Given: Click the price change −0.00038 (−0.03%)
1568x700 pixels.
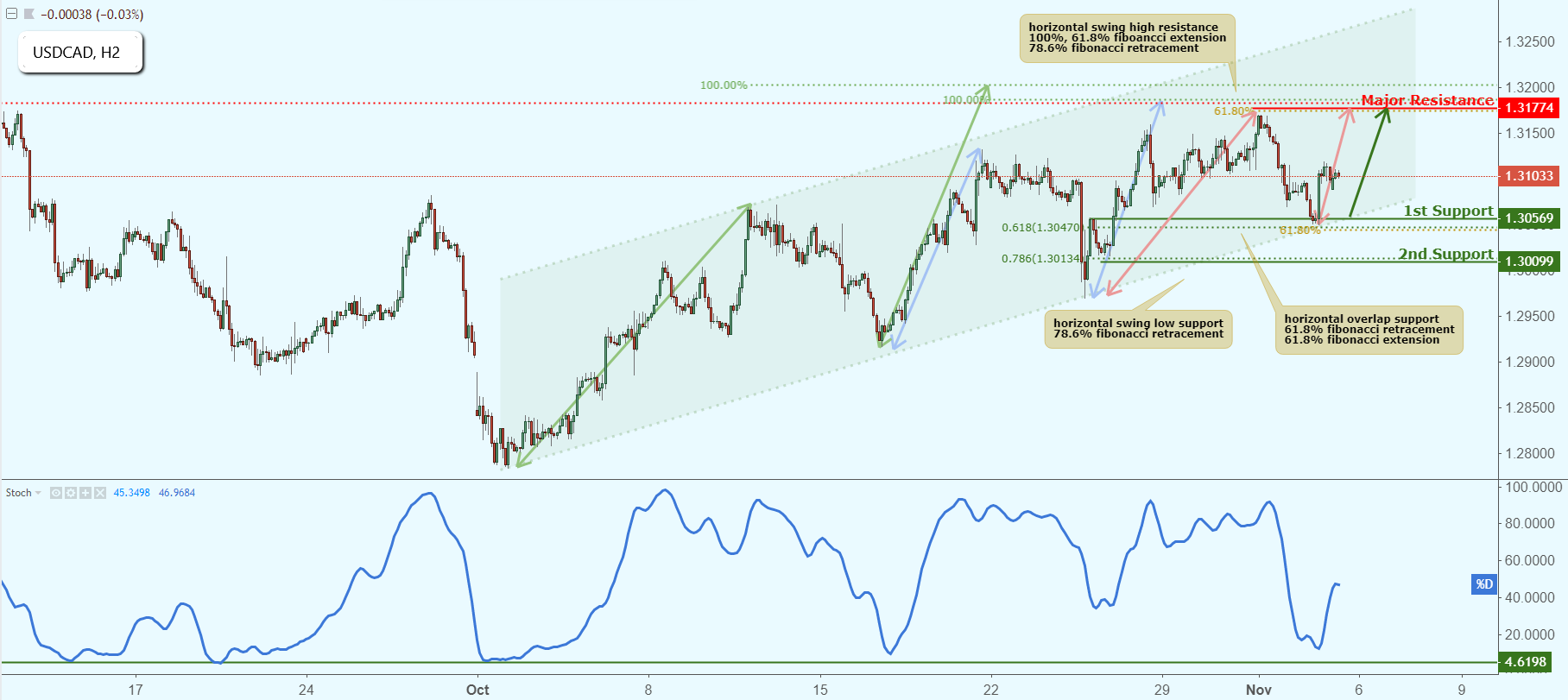Looking at the screenshot, I should tap(92, 14).
